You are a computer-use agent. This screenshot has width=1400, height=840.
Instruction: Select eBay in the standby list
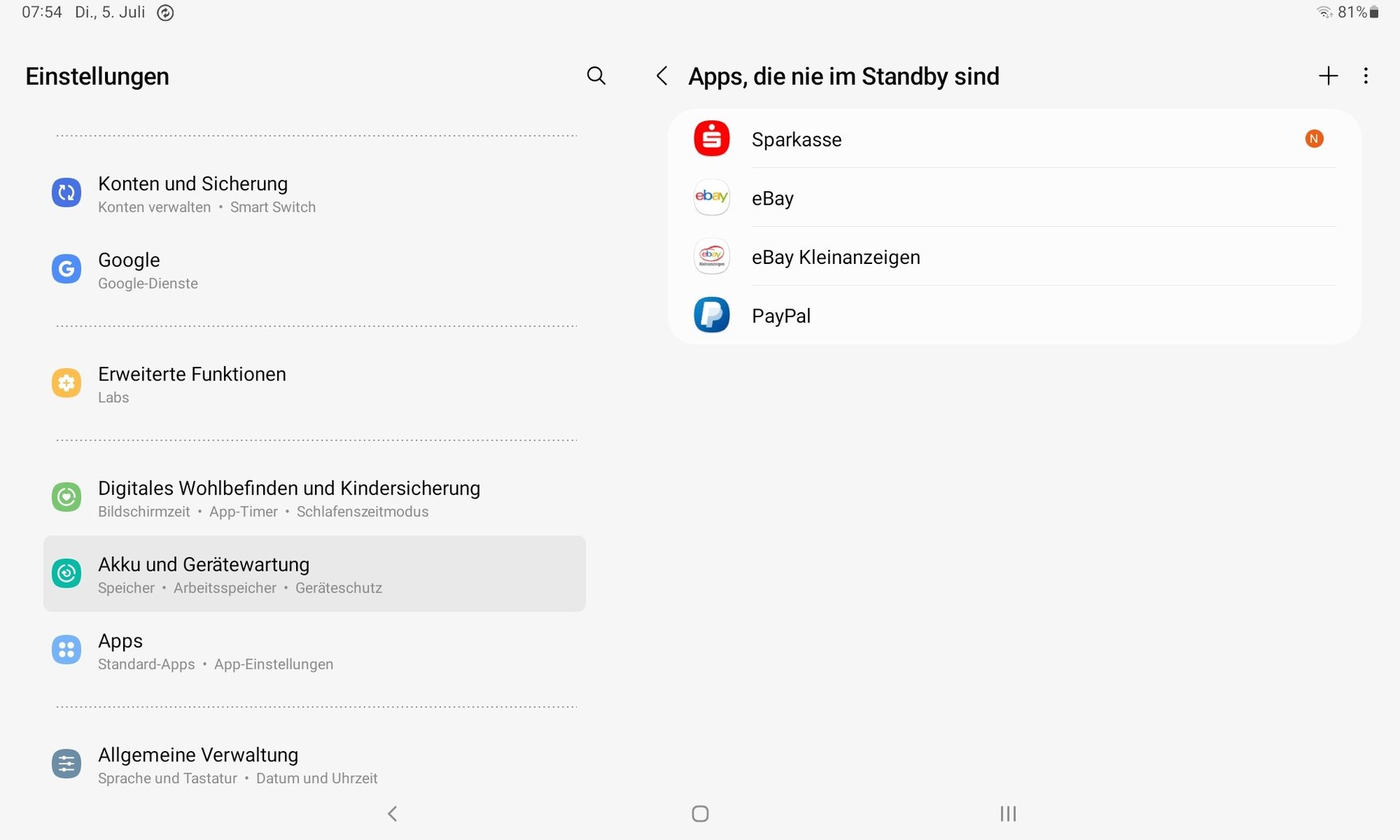[1014, 198]
